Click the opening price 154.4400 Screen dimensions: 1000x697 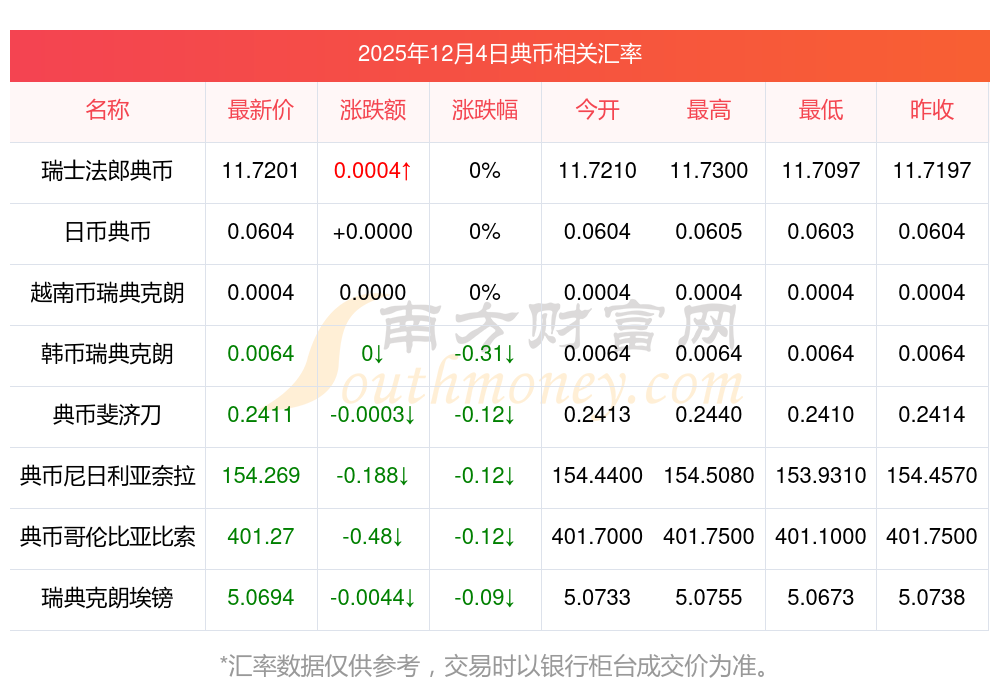[x=597, y=476]
